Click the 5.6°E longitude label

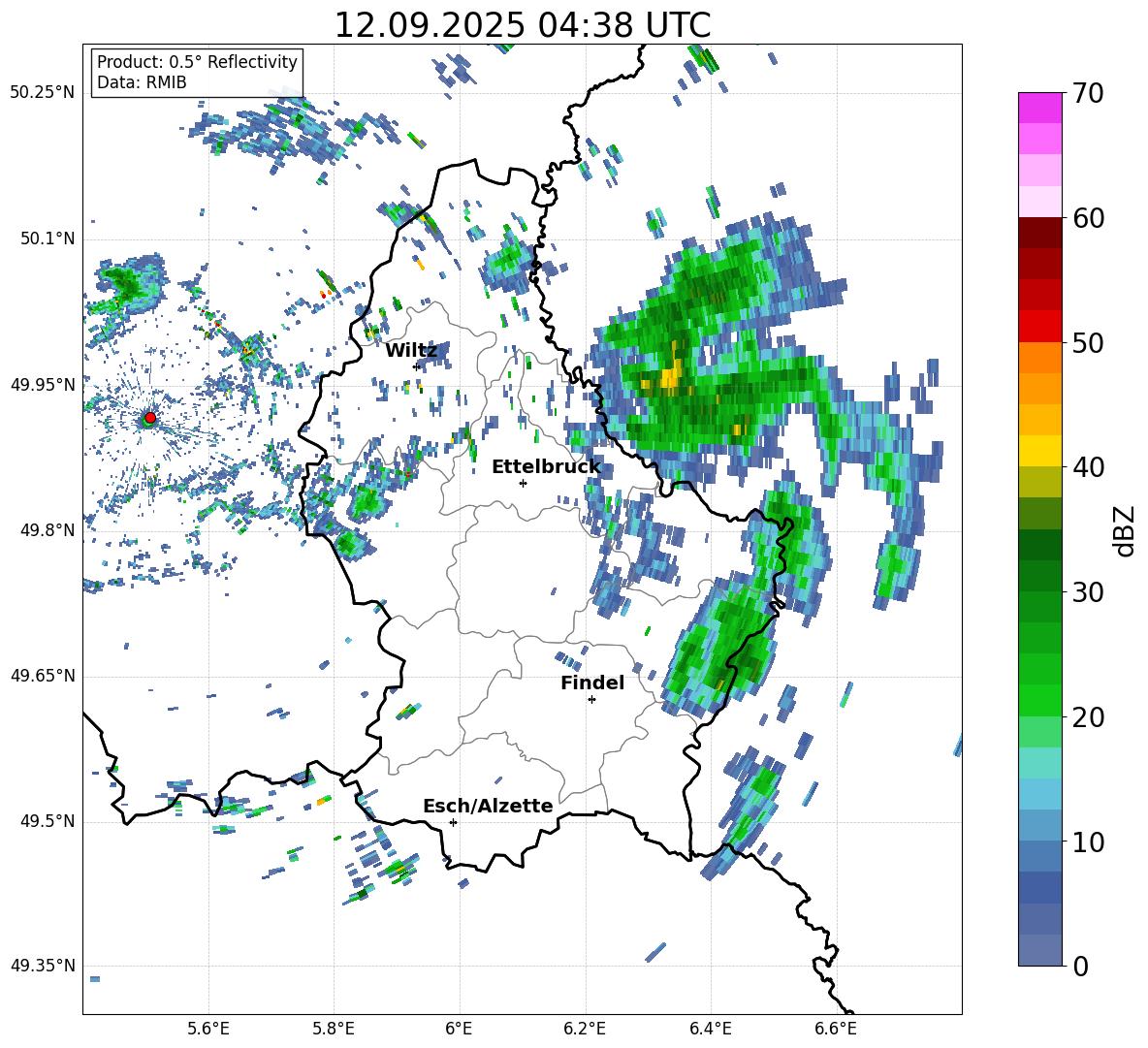pyautogui.click(x=208, y=1029)
